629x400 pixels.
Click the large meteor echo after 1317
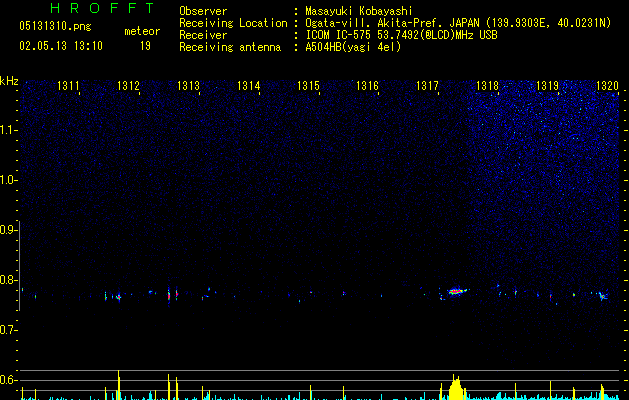457,292
